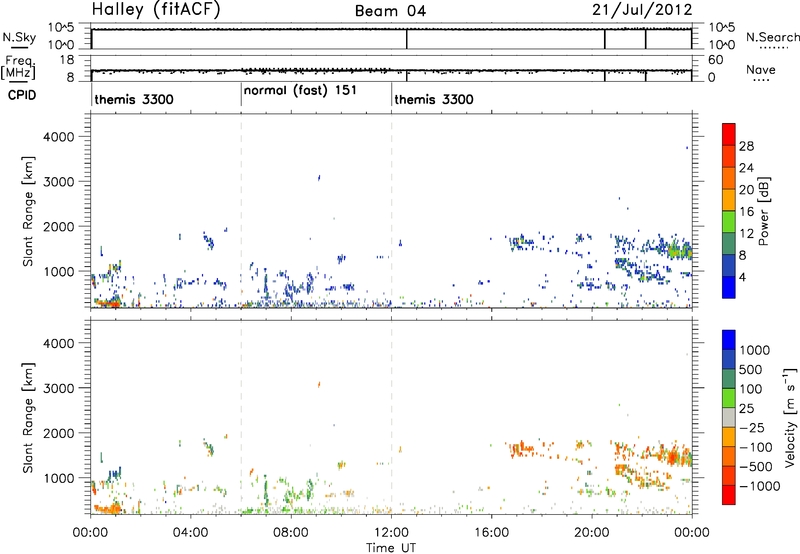This screenshot has width=800, height=554.
Task: Click the gray -25 to 25 Velocity segment
Action: point(729,418)
